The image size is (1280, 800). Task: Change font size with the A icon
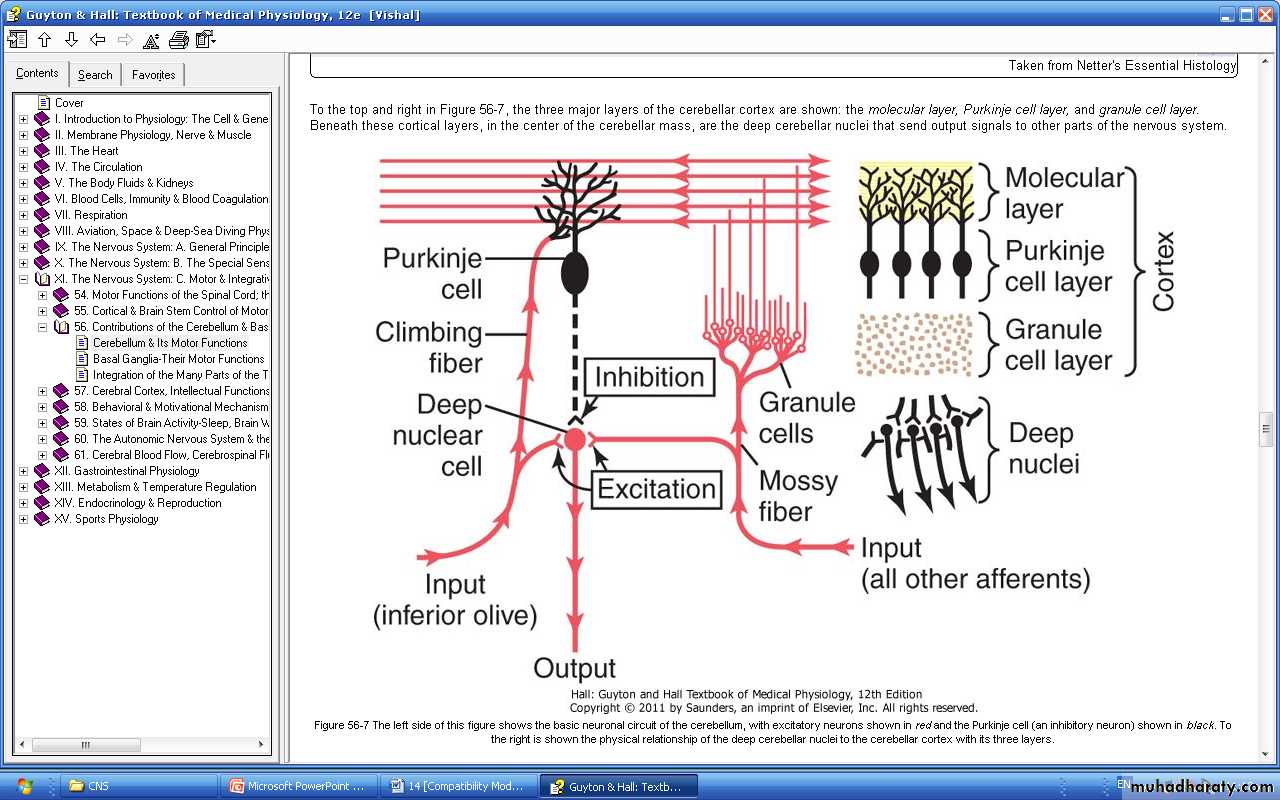point(151,40)
